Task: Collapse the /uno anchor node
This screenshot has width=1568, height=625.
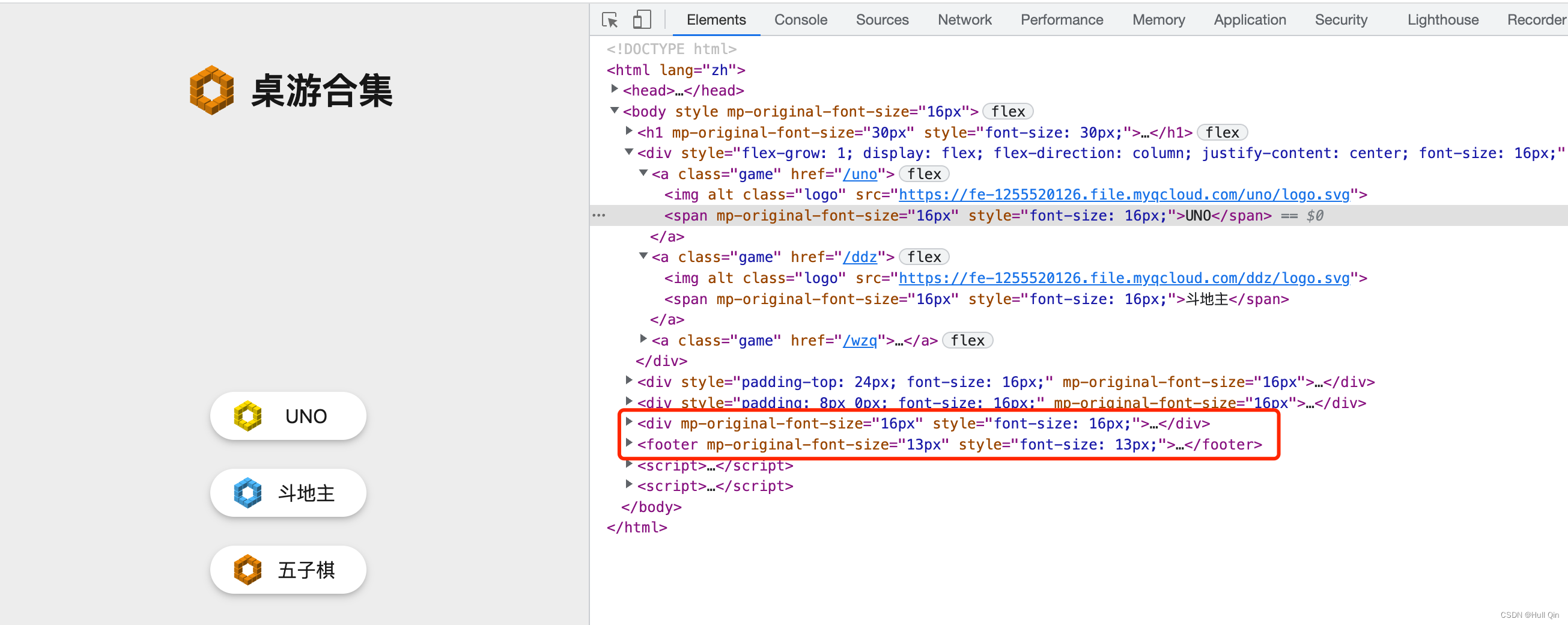Action: point(643,174)
